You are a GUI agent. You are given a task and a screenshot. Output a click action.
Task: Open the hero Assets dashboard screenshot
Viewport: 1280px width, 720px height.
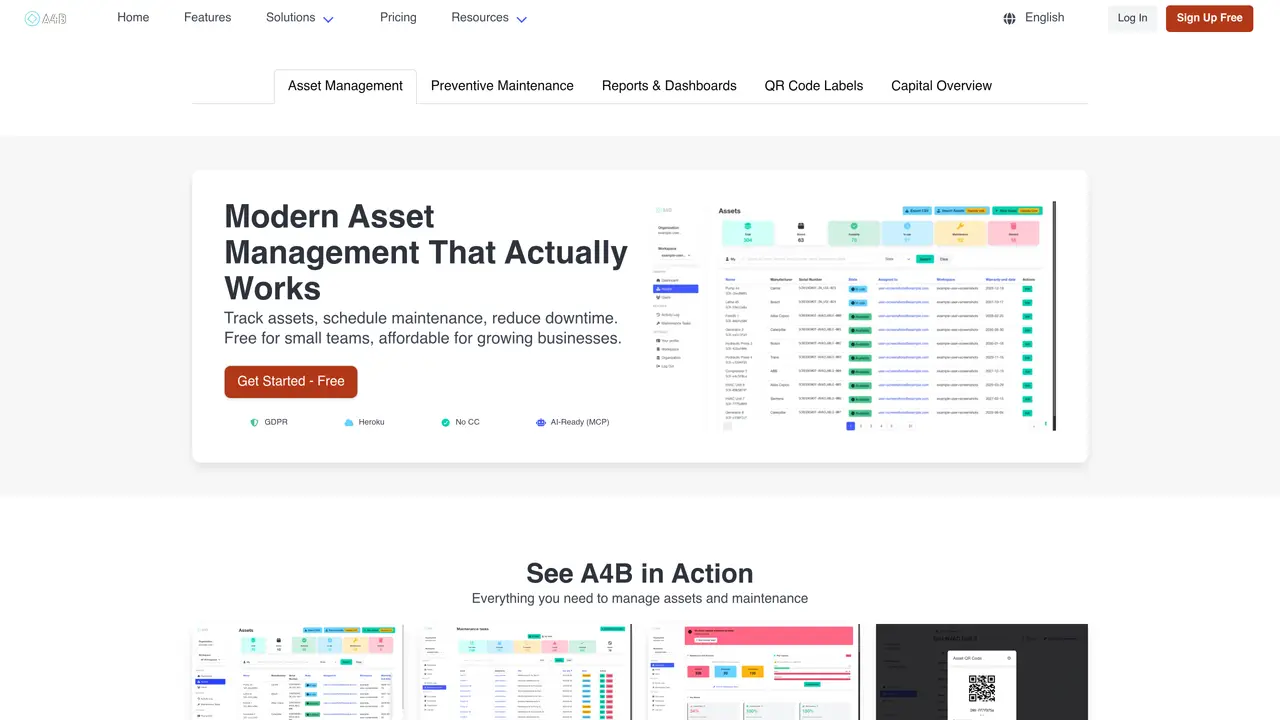[x=853, y=316]
